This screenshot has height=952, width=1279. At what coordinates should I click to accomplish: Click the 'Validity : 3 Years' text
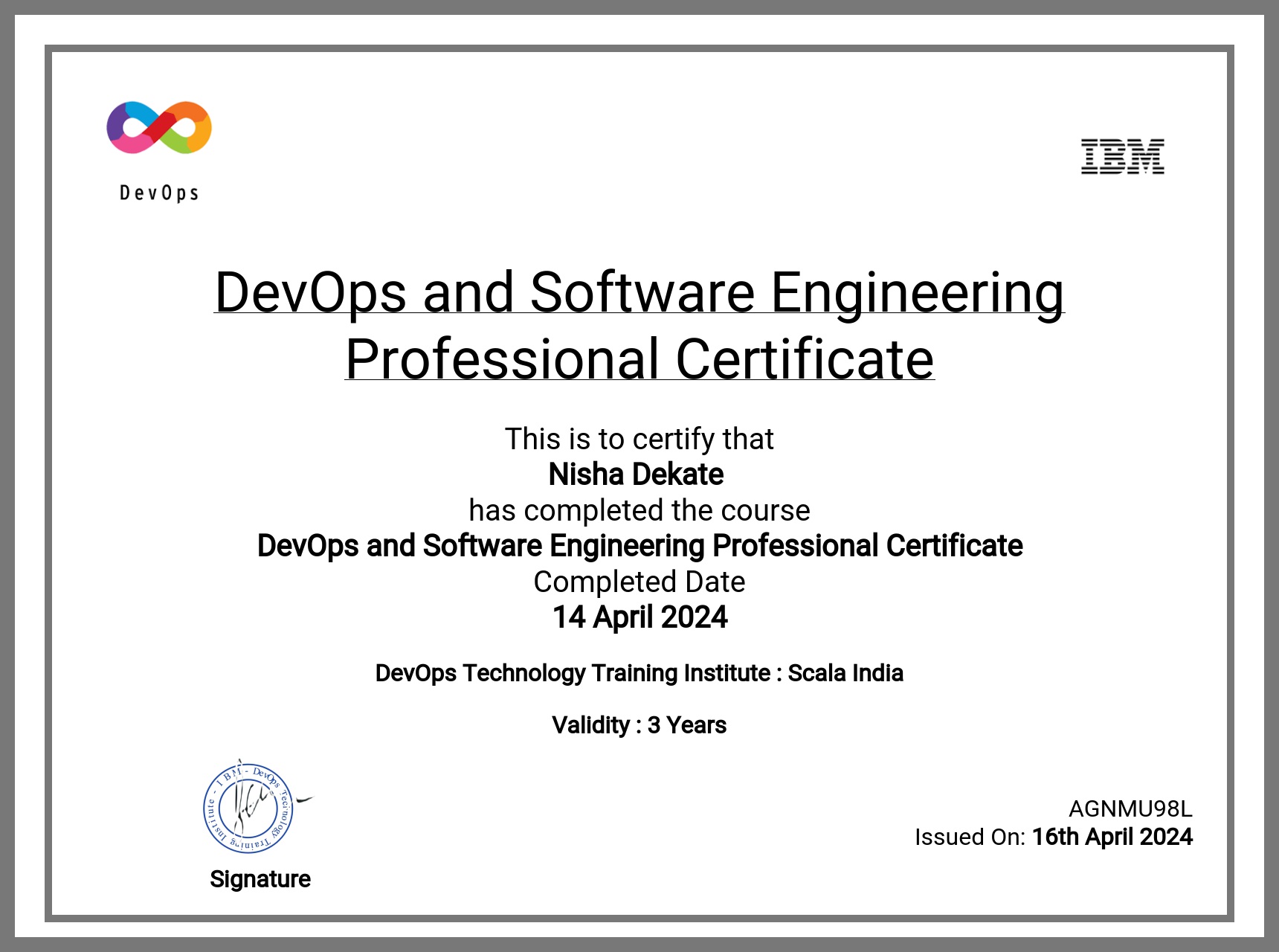tap(639, 725)
